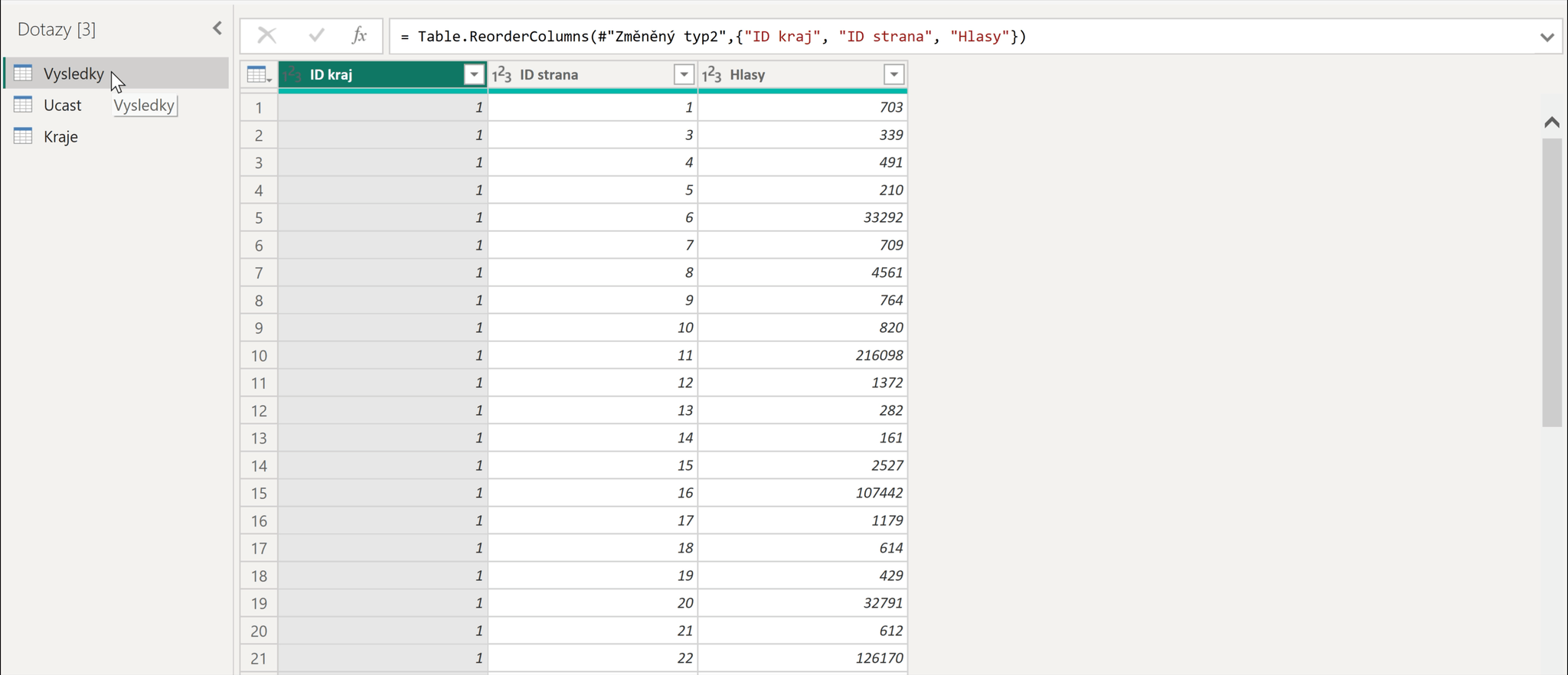The width and height of the screenshot is (1568, 675).
Task: Click the Ucast table icon
Action: [x=23, y=105]
